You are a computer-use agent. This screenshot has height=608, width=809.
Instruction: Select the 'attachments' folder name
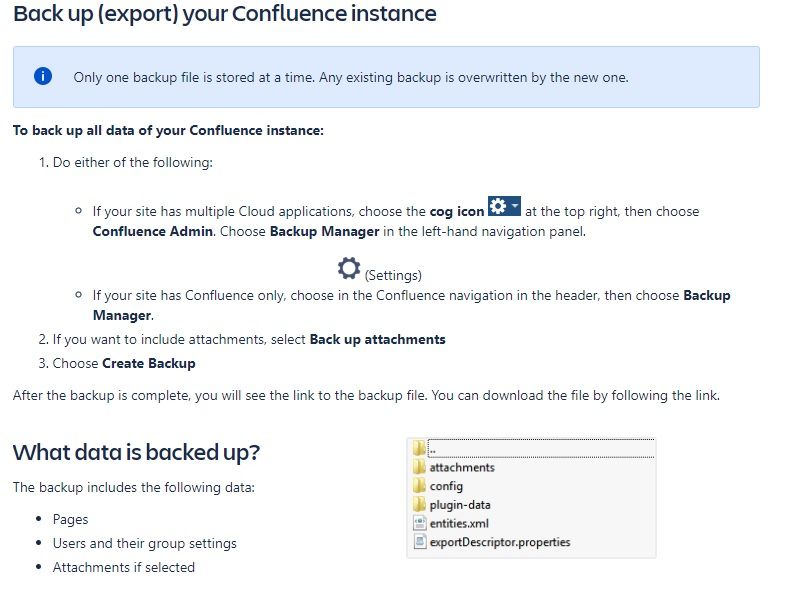click(x=462, y=468)
